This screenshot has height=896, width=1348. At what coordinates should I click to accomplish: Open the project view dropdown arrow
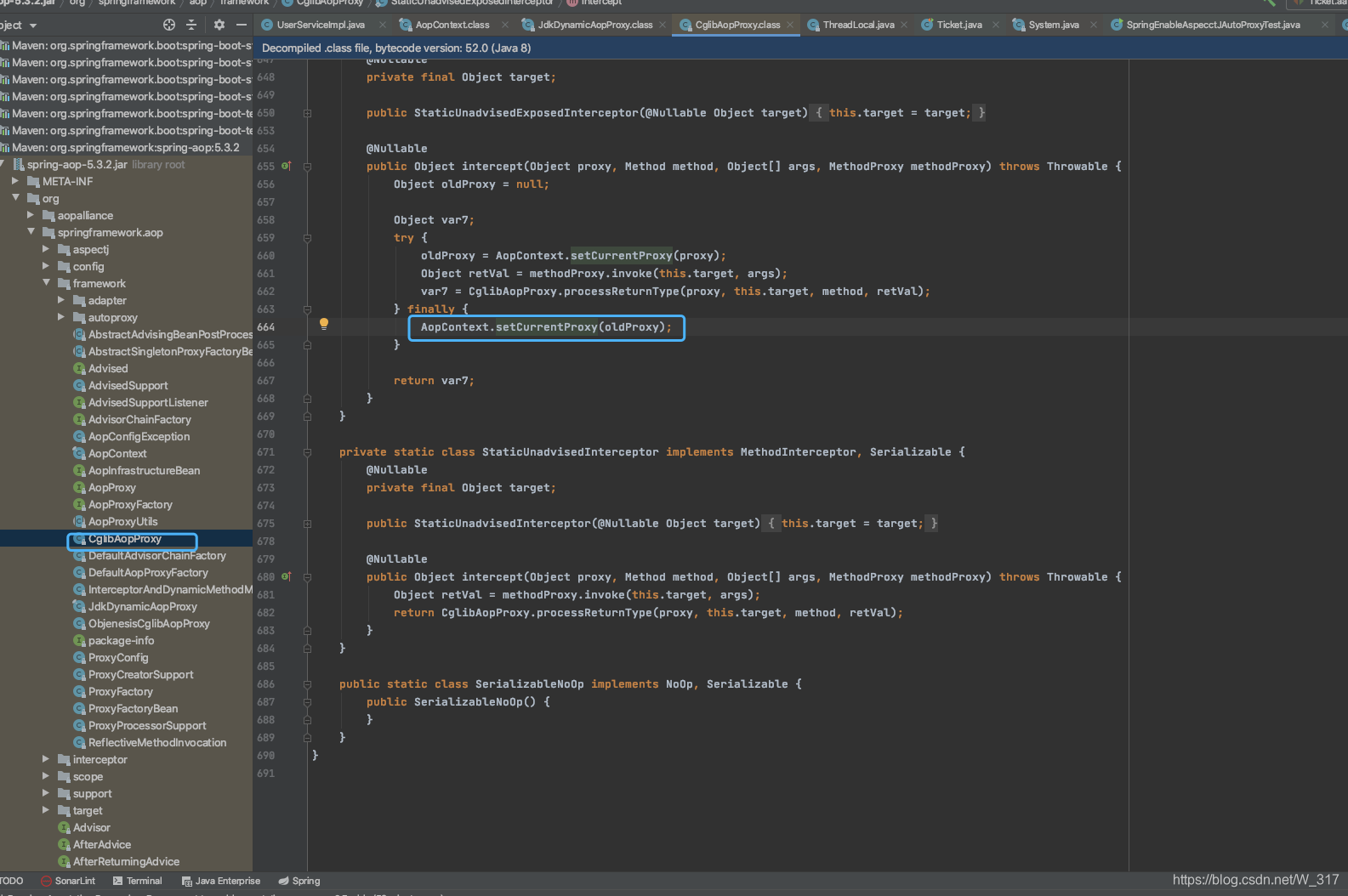33,26
